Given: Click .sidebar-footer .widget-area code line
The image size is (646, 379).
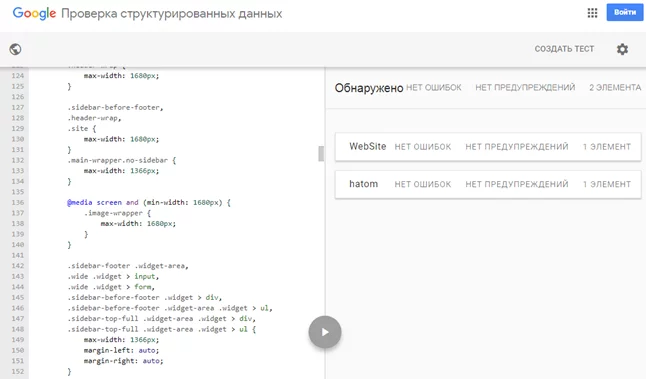Looking at the screenshot, I should click(128, 266).
